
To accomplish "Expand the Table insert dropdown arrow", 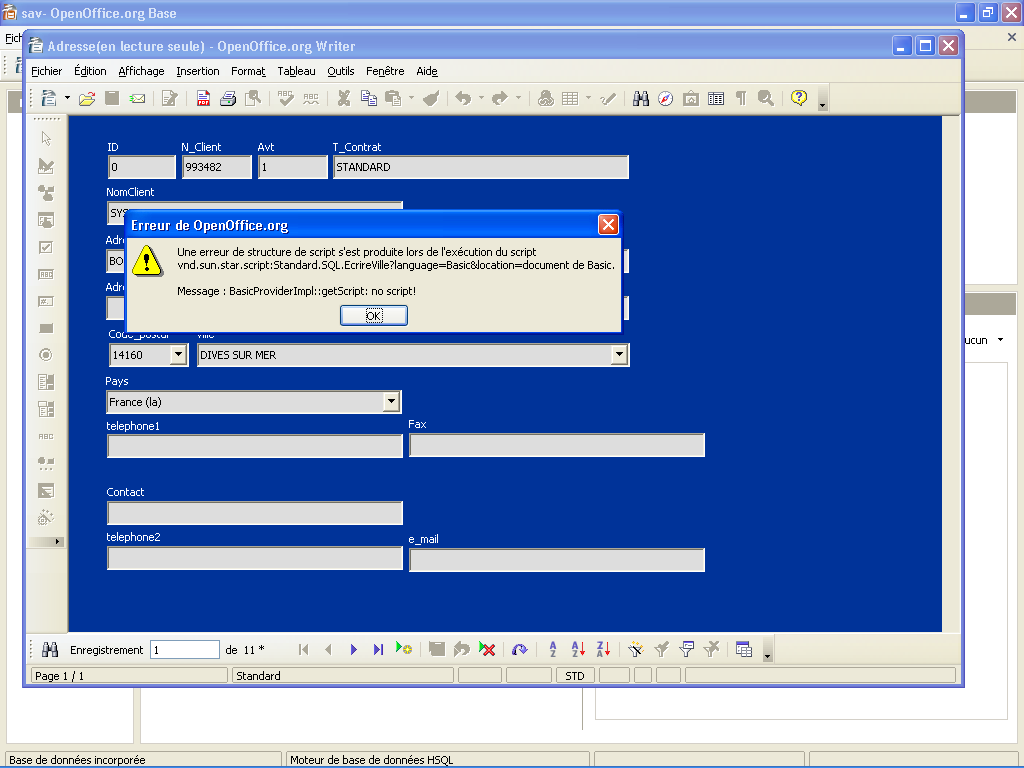I will tap(588, 98).
